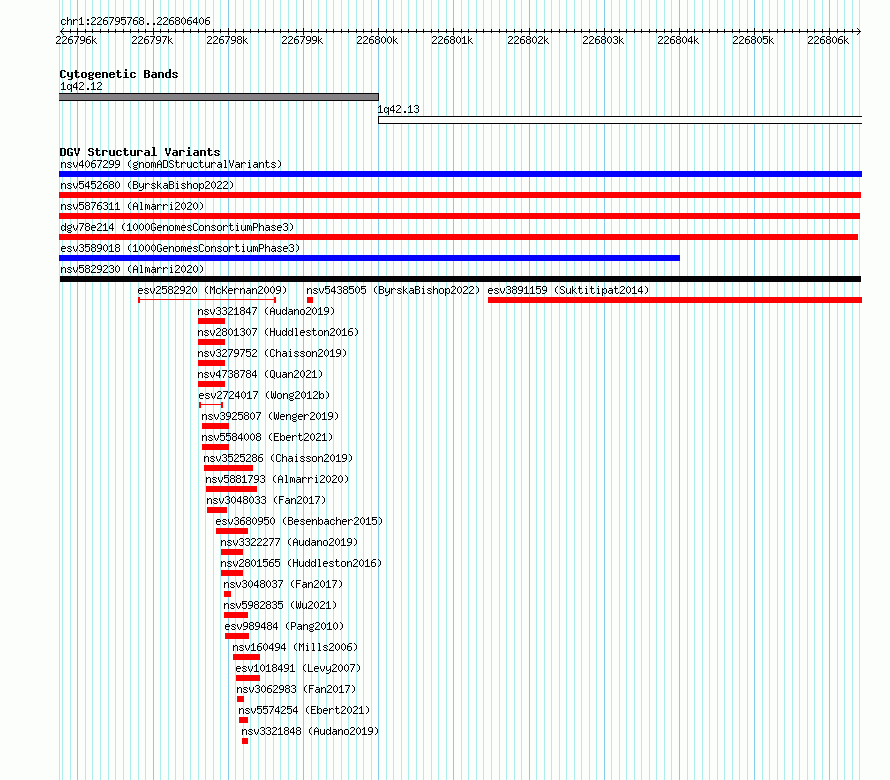Click esv1018491 Levy2007 label
890x780 pixels.
tap(298, 668)
